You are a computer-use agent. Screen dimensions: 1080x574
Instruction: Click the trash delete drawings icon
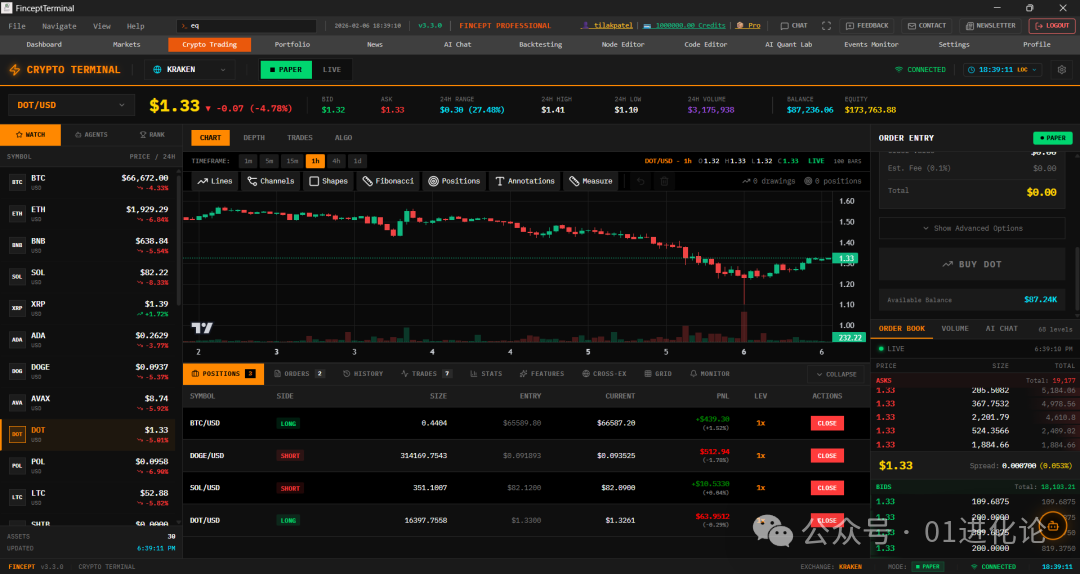click(x=664, y=181)
